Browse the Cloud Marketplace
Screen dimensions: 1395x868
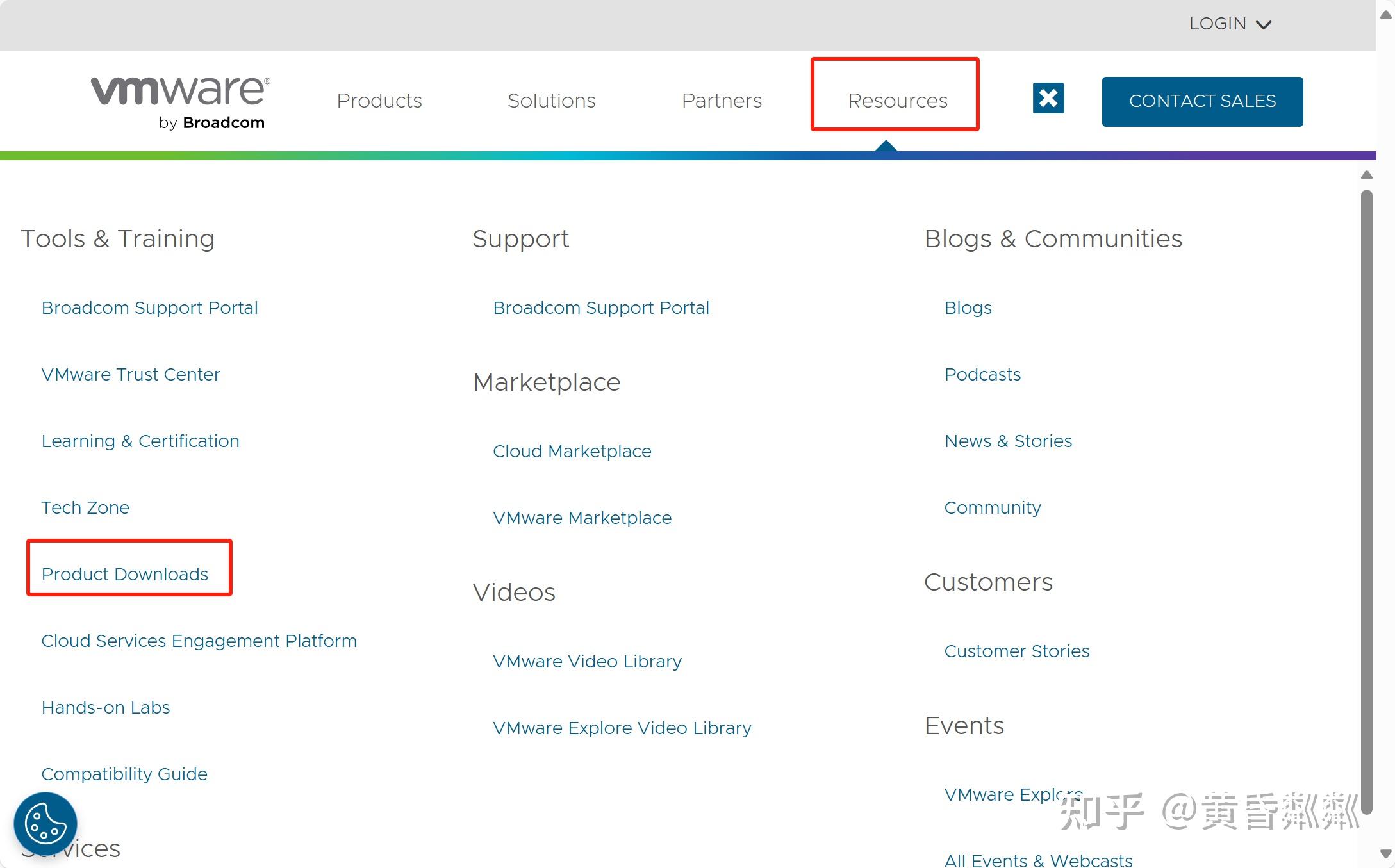(572, 451)
